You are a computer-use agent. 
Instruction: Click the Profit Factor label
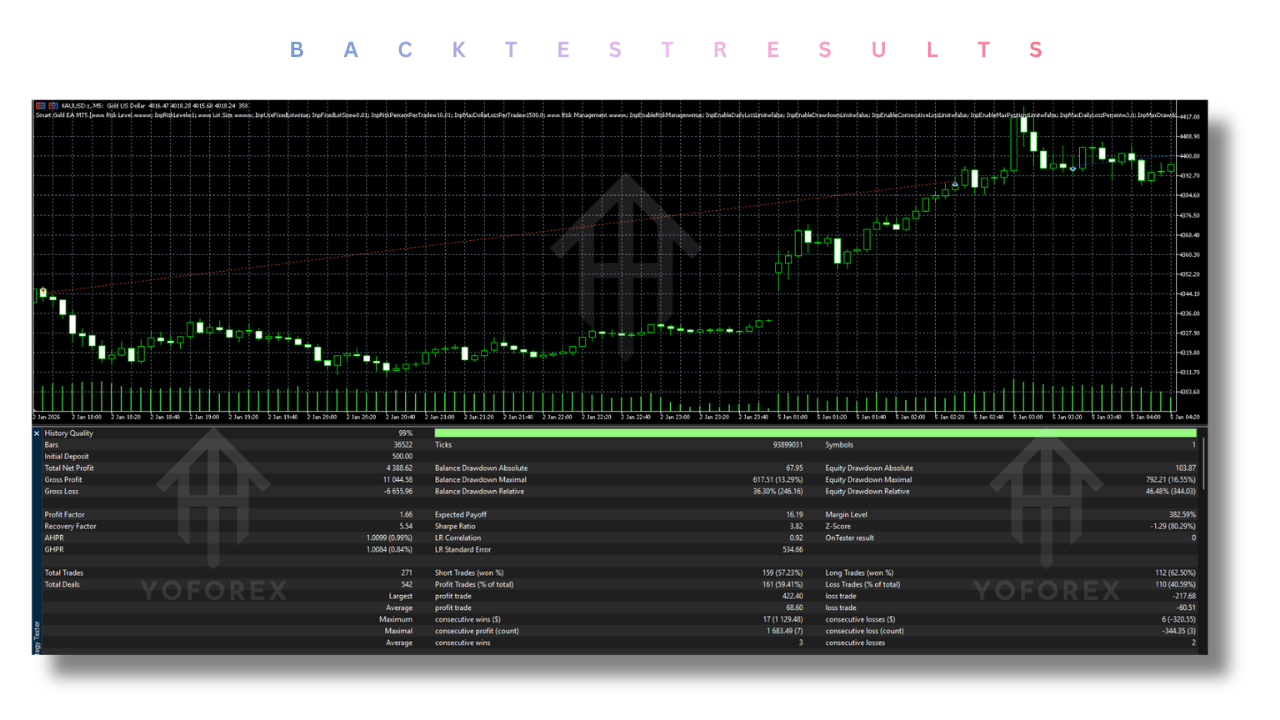click(x=65, y=515)
